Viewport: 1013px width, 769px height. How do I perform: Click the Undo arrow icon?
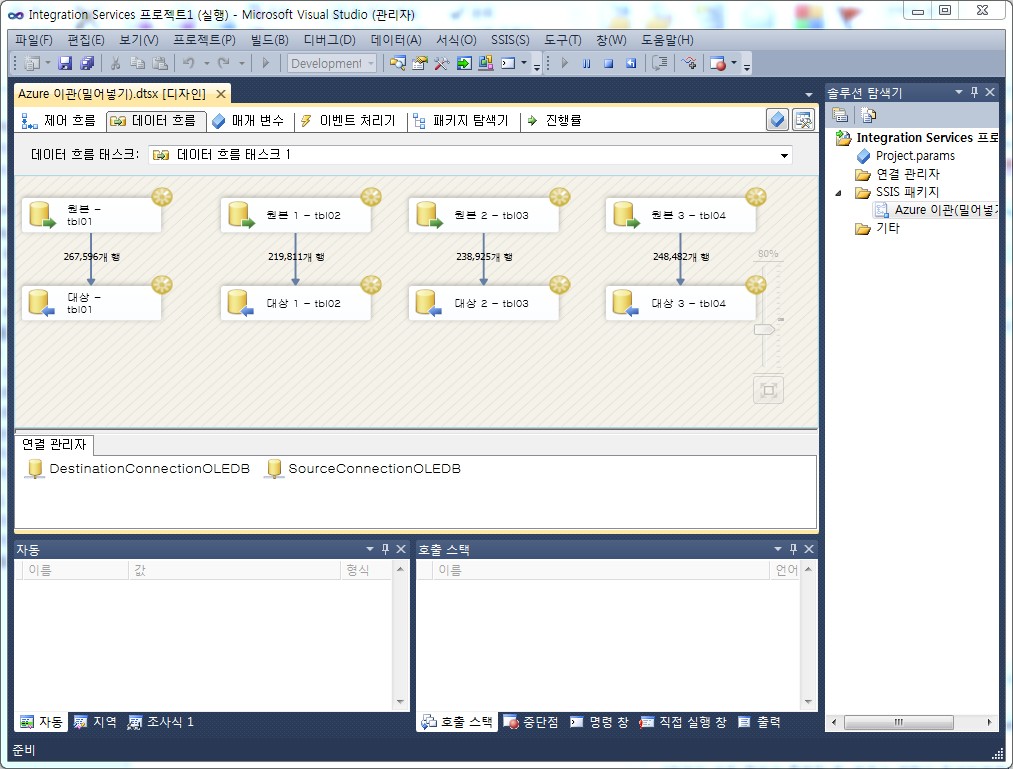(189, 63)
